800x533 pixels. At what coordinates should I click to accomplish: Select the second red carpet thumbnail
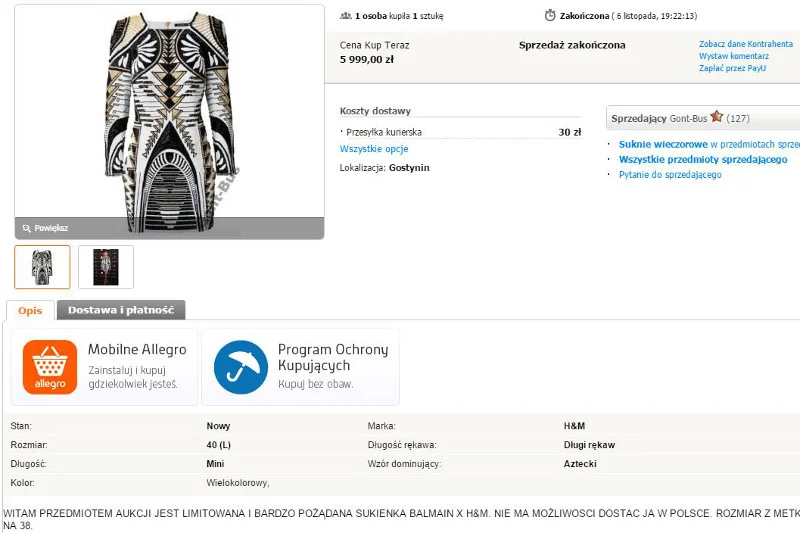tap(106, 267)
